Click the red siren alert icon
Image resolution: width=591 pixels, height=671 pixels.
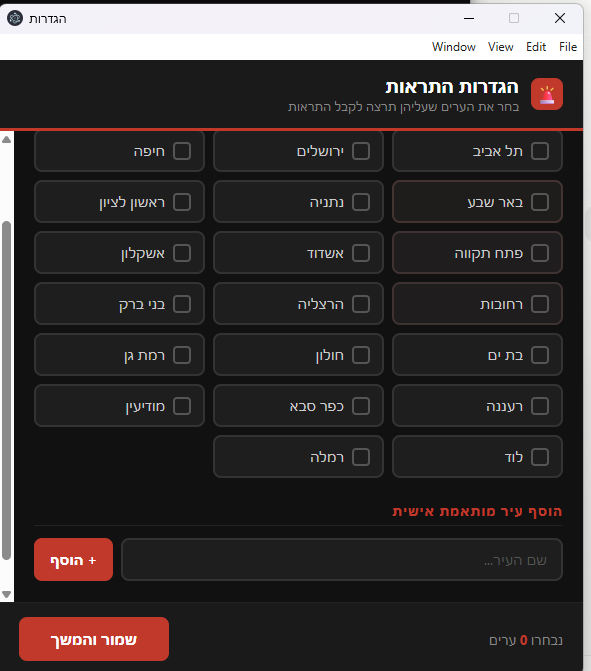[x=546, y=94]
